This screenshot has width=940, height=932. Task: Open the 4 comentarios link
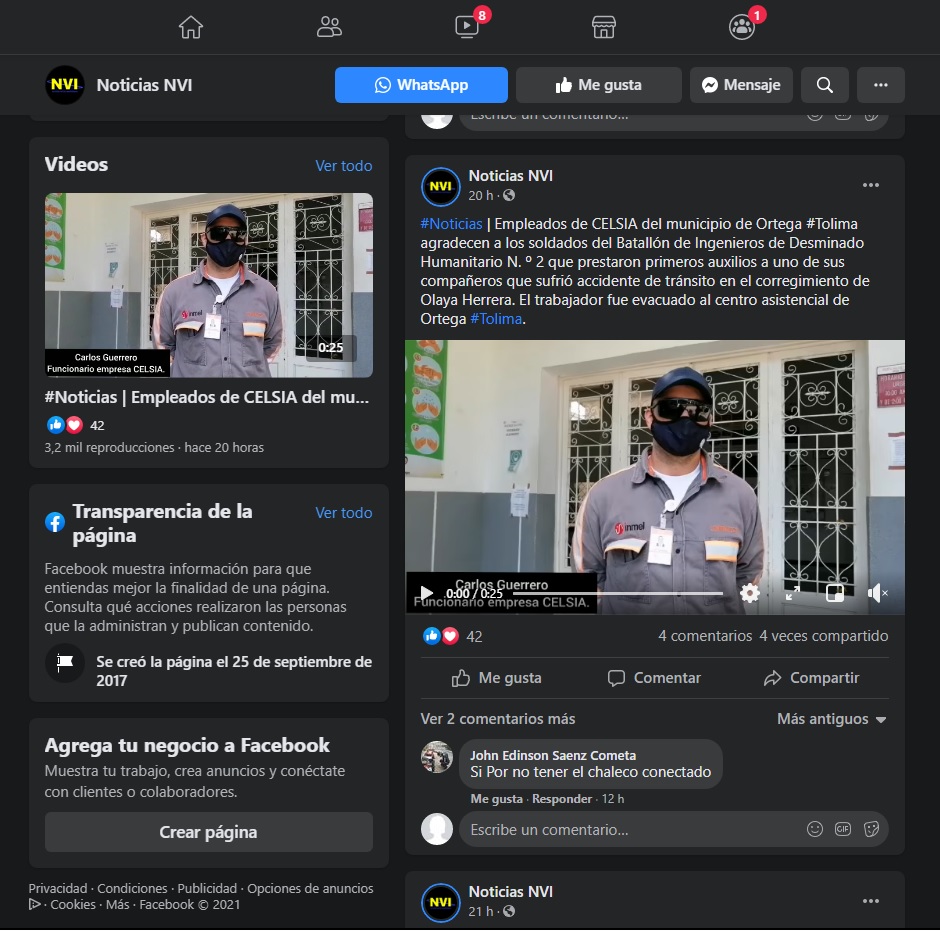pos(705,636)
